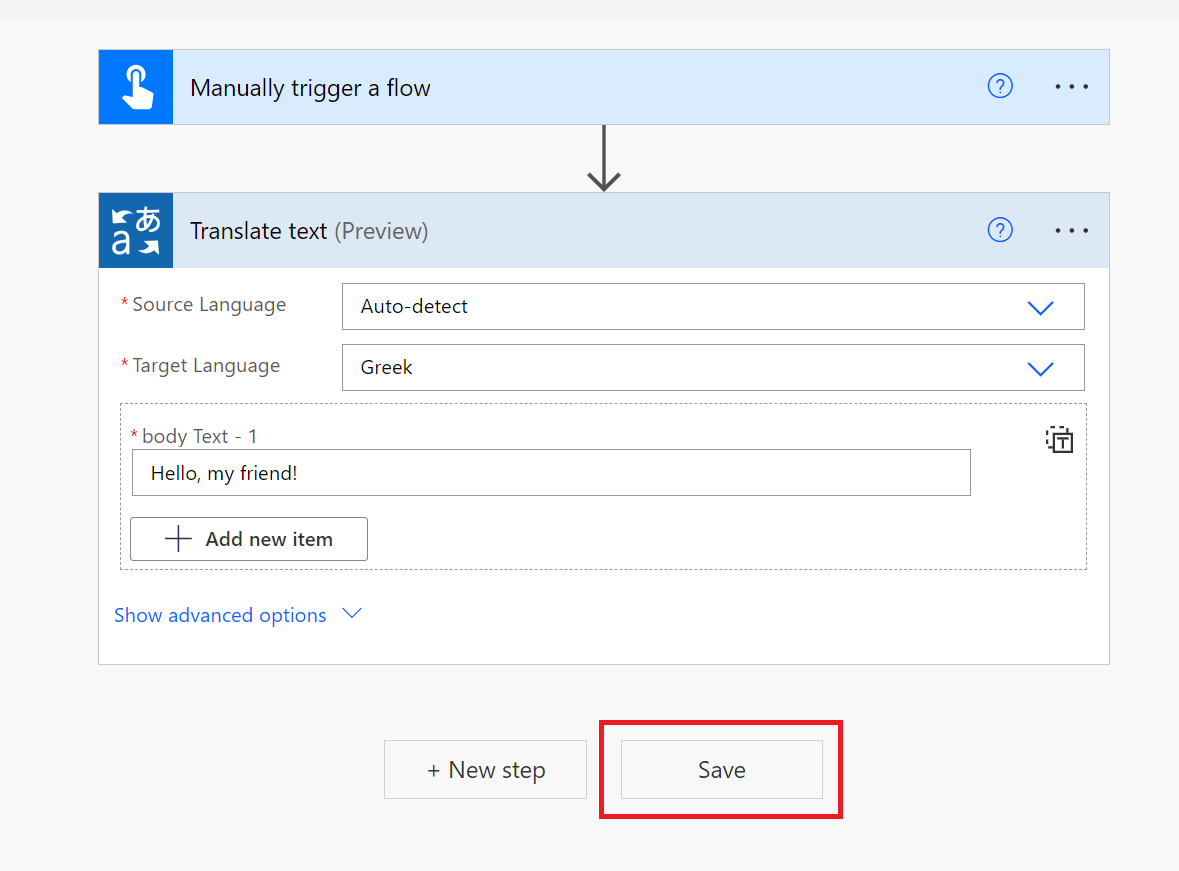Open help for Manually trigger a flow

1000,86
